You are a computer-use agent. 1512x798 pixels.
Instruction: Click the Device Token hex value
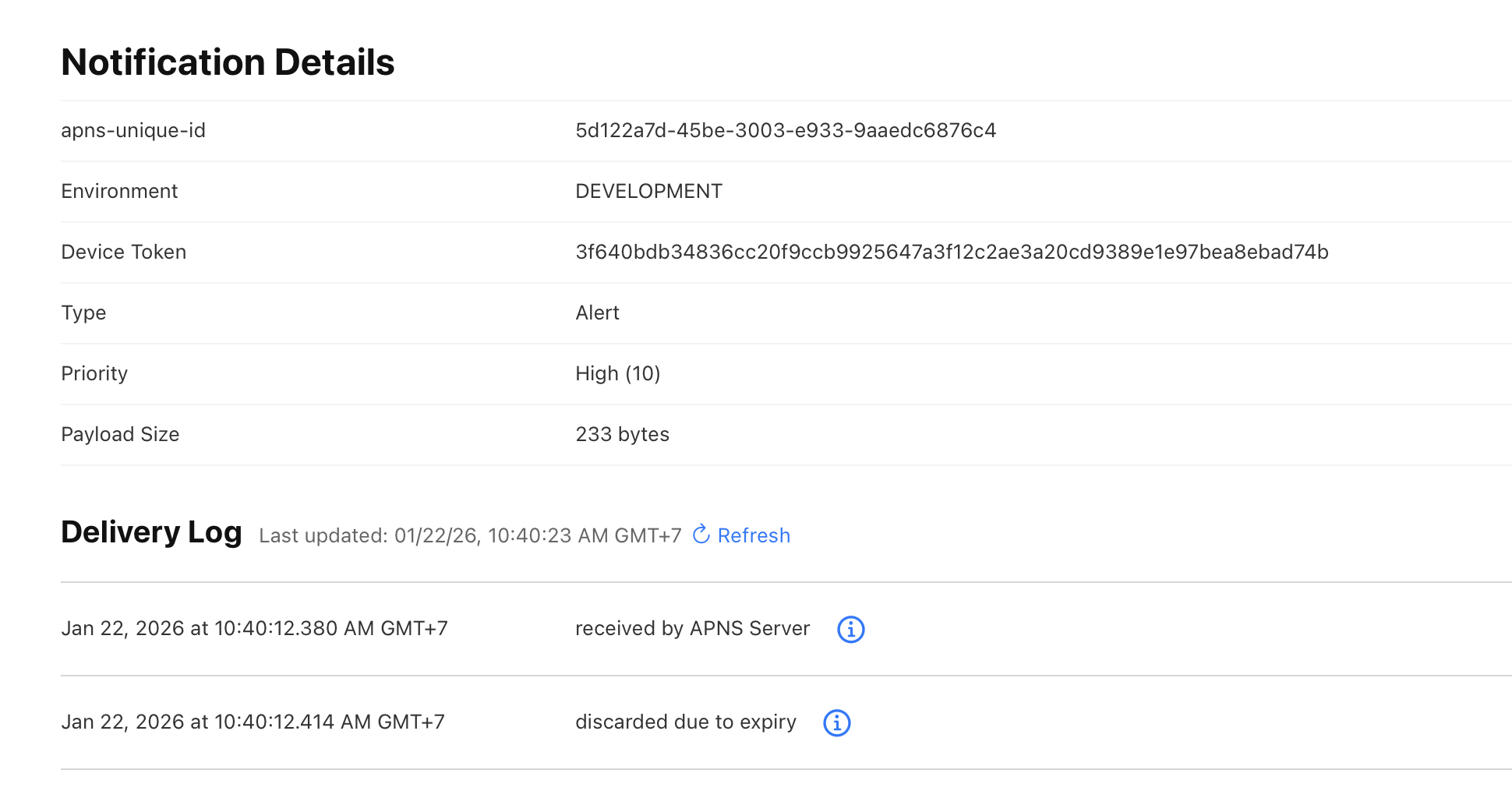point(951,252)
